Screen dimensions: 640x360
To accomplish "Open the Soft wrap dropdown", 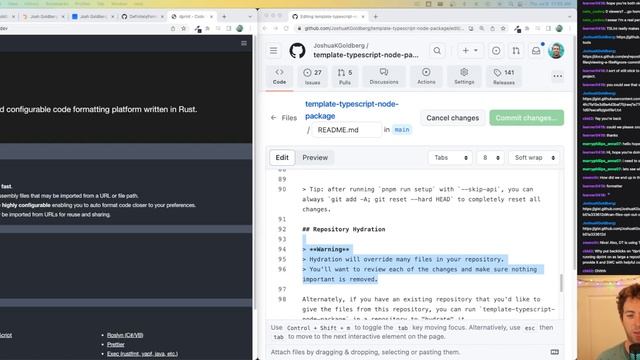I will click(x=534, y=158).
